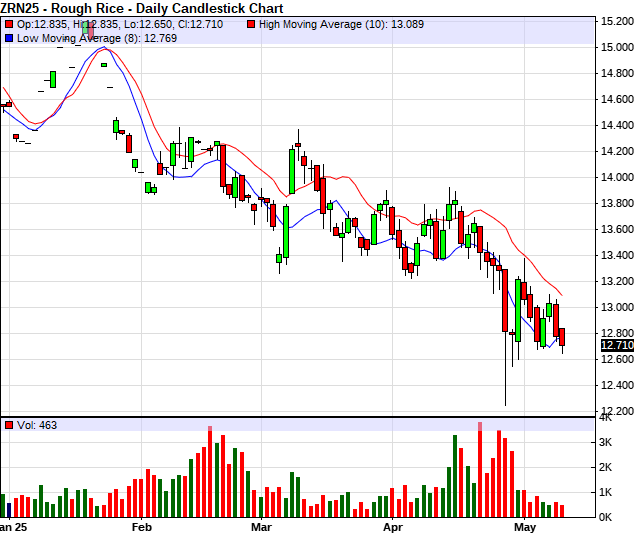Click the 2K volume axis label
This screenshot has height=536, width=640.
pyautogui.click(x=605, y=467)
